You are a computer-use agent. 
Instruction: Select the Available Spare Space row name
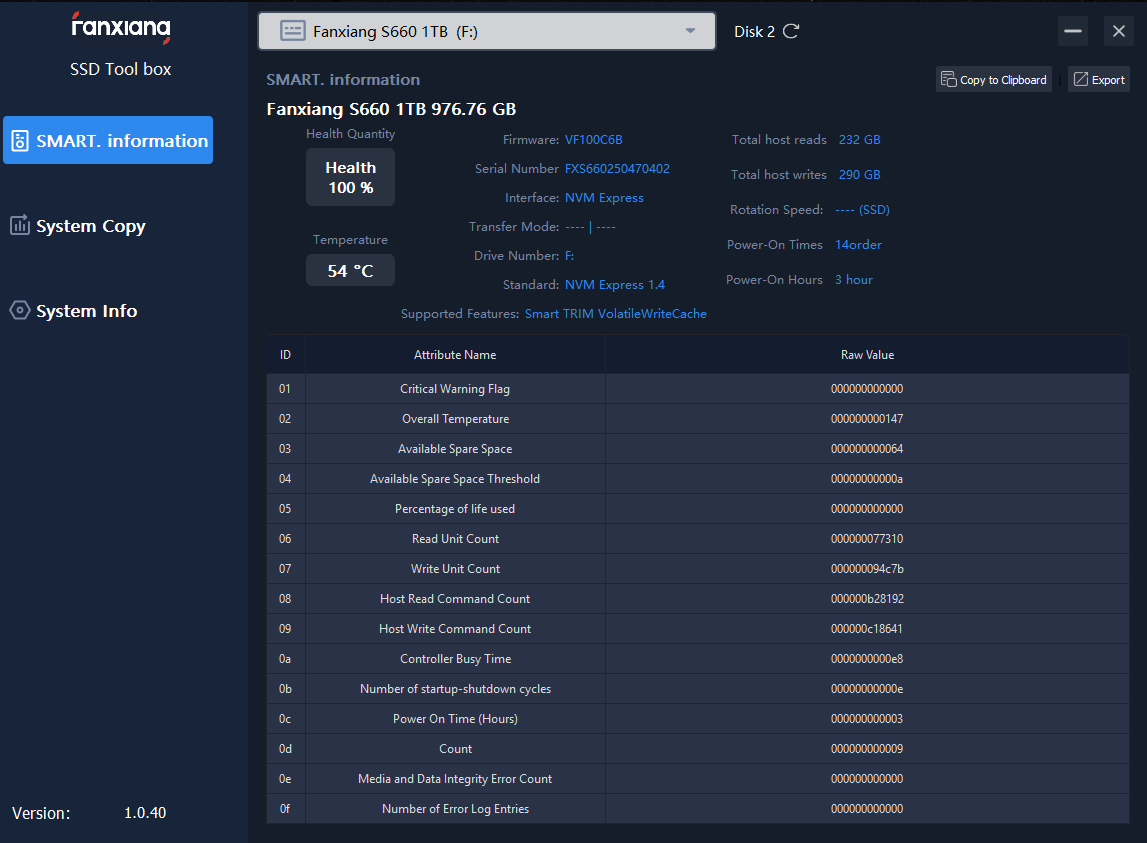pyautogui.click(x=455, y=449)
